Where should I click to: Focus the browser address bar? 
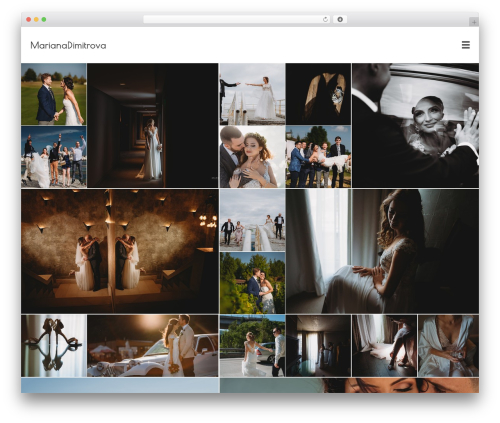coord(236,19)
